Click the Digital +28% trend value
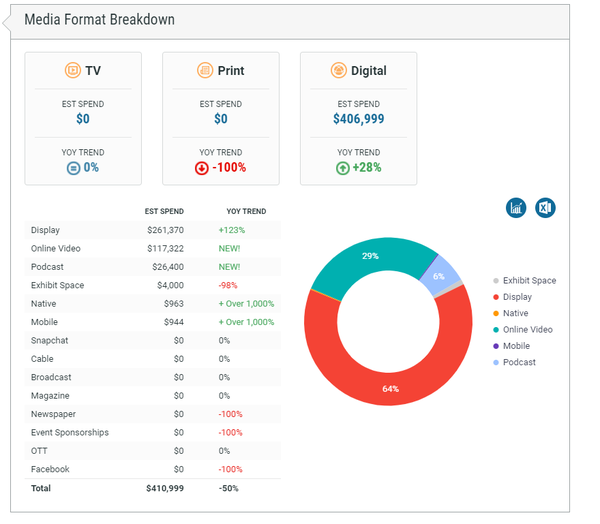The image size is (600, 524). coord(367,167)
